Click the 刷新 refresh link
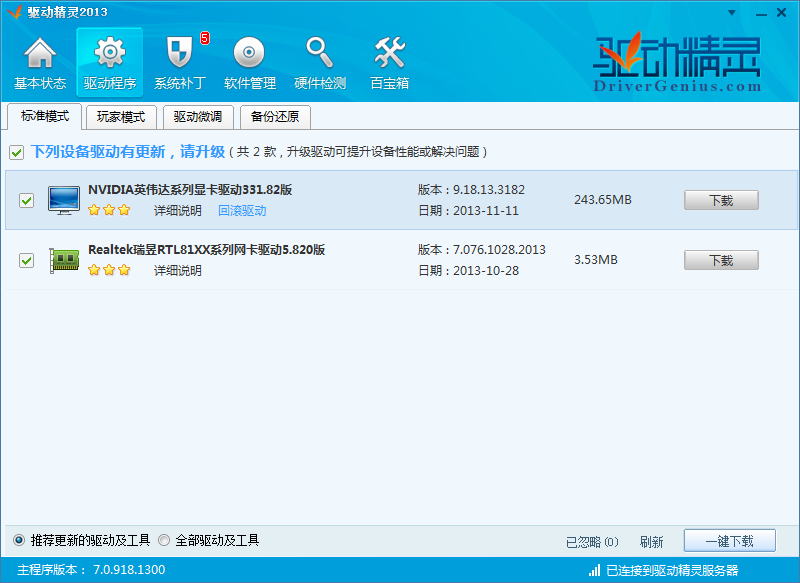800x583 pixels. pyautogui.click(x=652, y=542)
